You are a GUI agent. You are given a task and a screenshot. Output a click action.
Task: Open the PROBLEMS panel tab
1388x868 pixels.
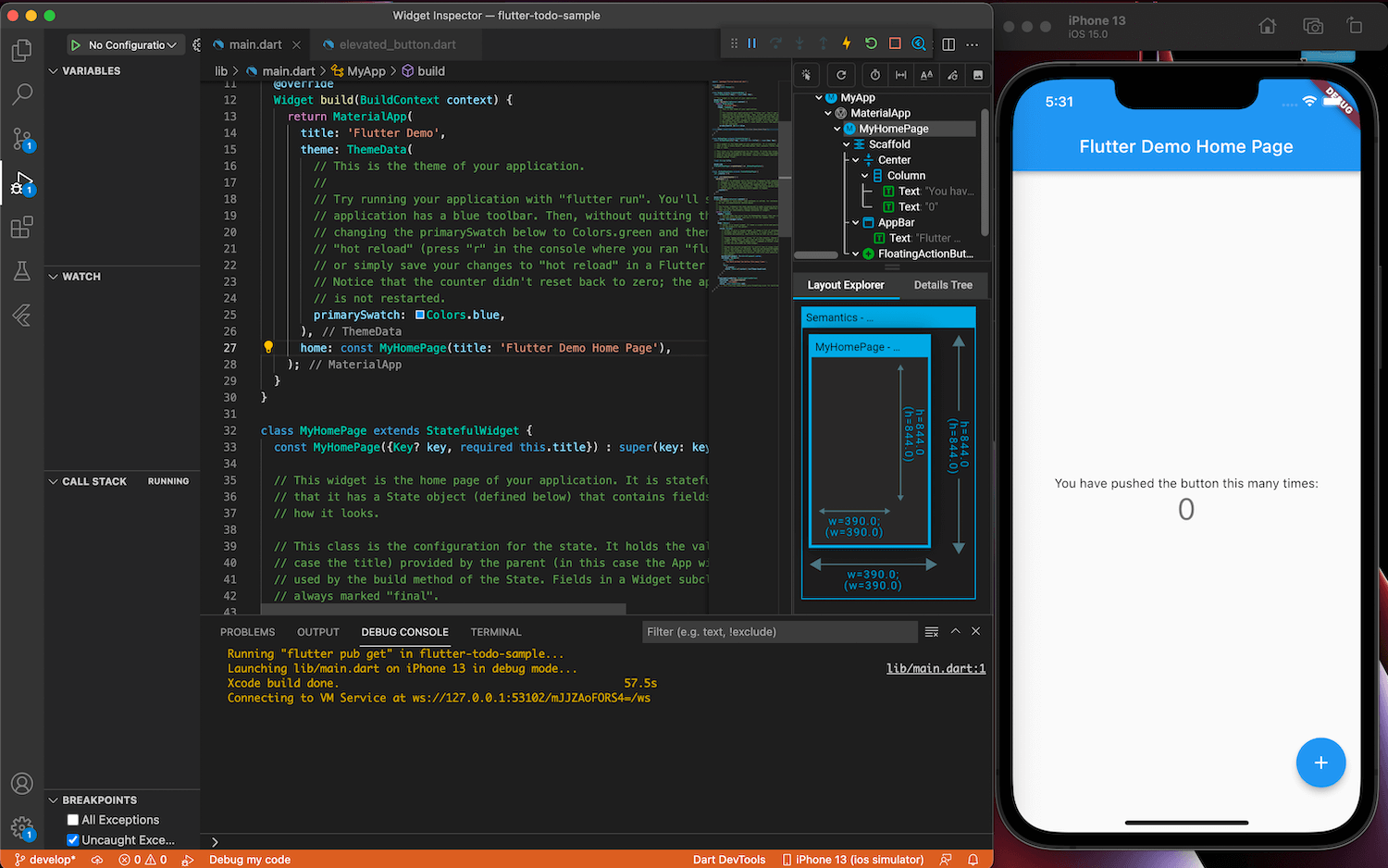point(248,632)
